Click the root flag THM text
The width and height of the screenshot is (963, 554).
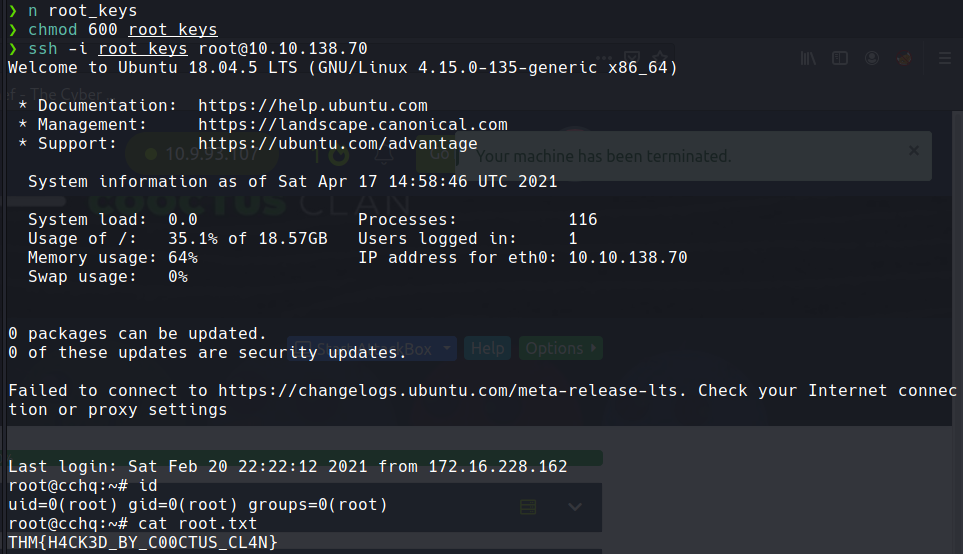click(x=142, y=543)
